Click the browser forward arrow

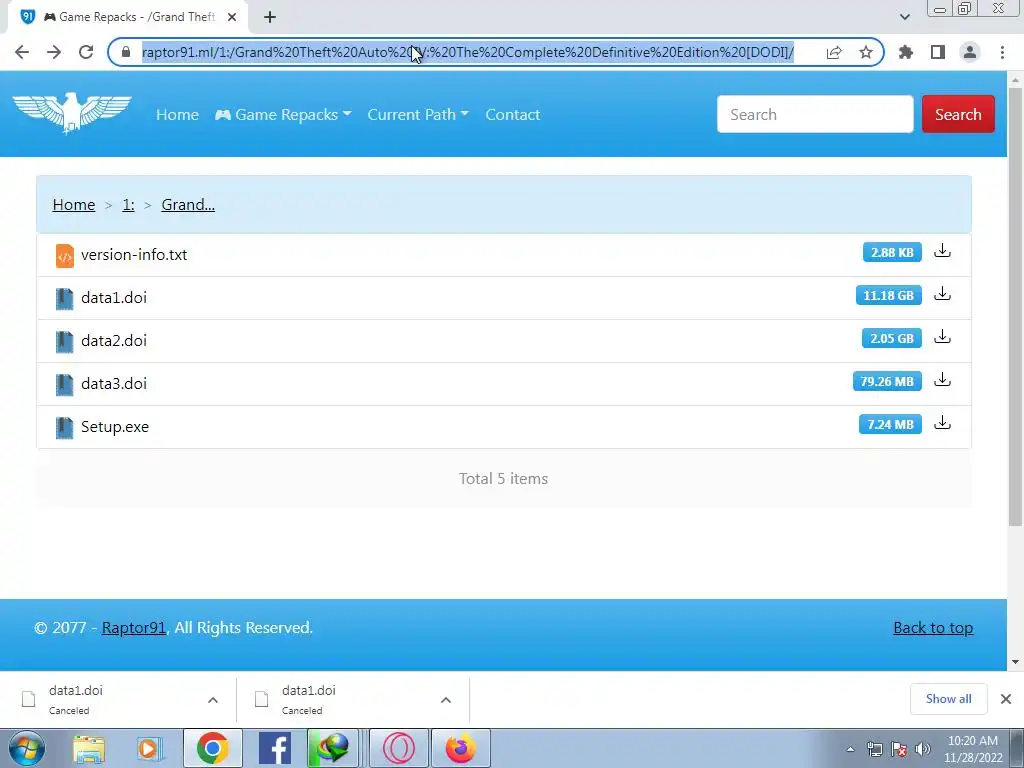[x=54, y=52]
